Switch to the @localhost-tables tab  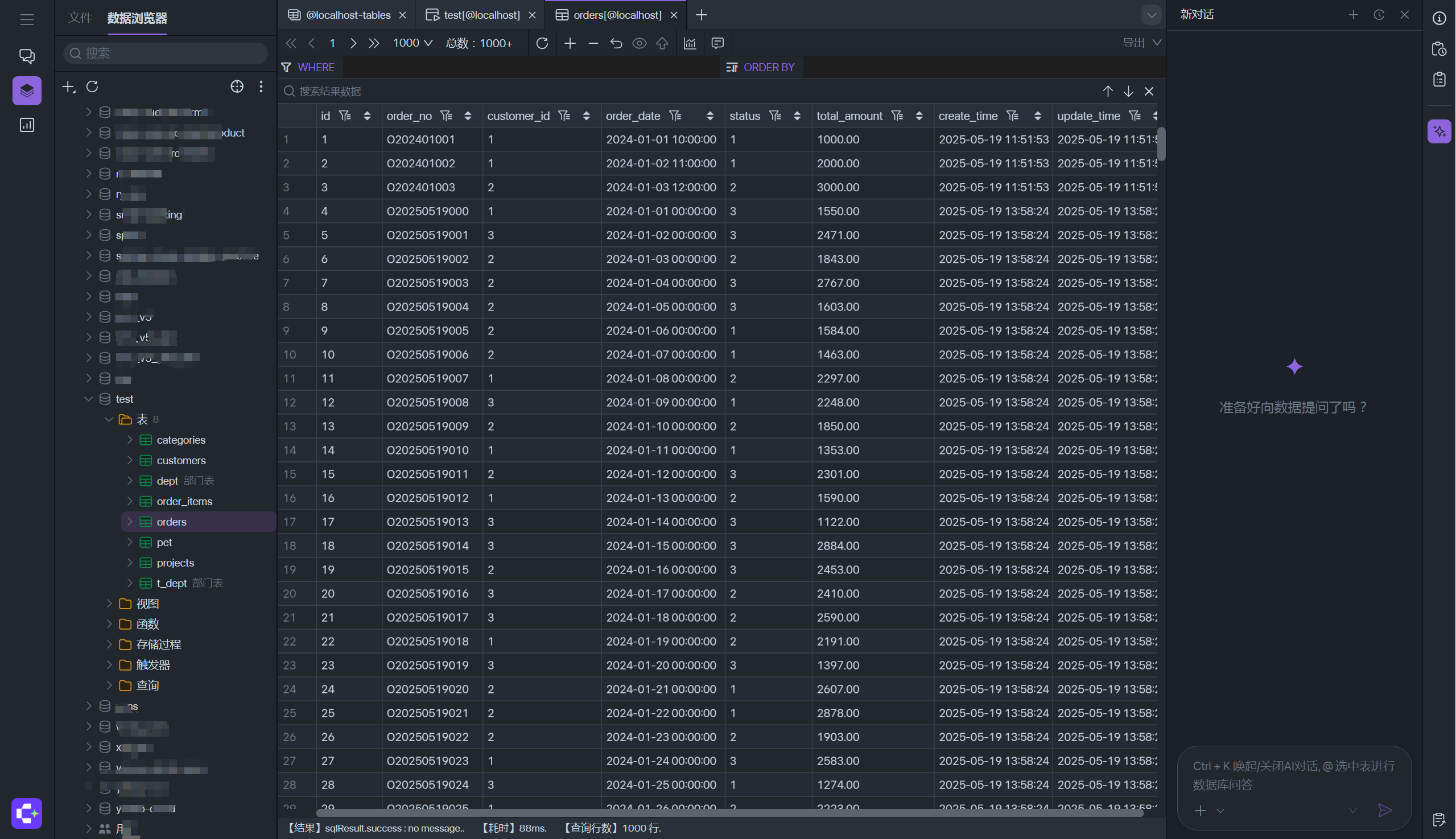(x=348, y=15)
